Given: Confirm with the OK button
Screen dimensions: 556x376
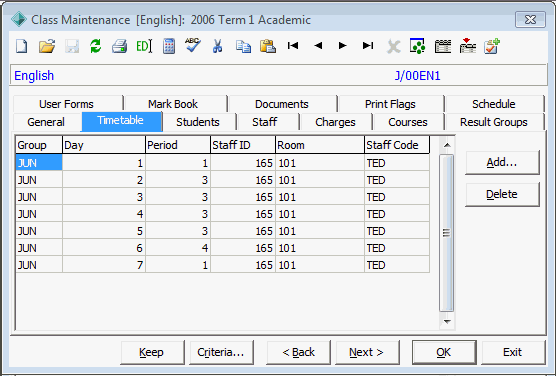Looking at the screenshot, I should point(444,352).
